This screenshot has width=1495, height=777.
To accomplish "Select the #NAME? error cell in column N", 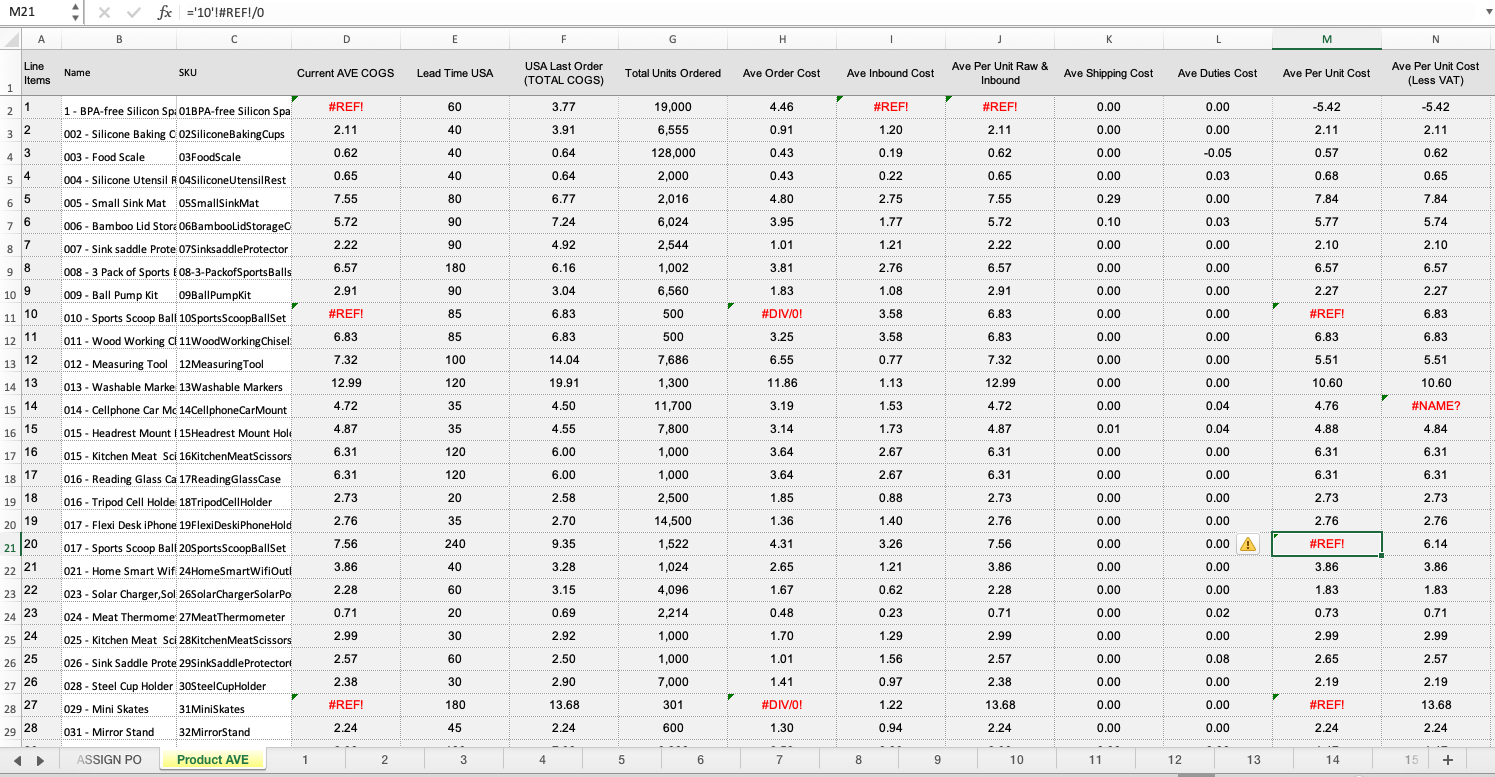I will tap(1436, 406).
